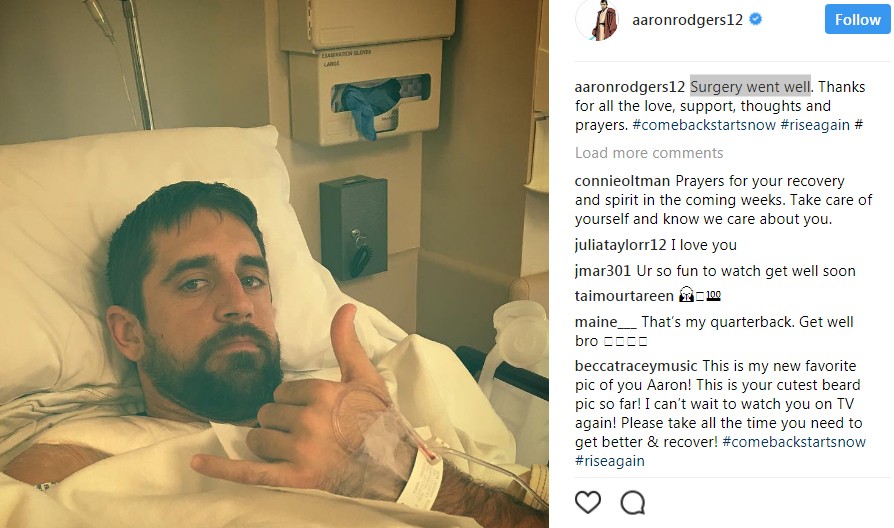The width and height of the screenshot is (894, 528).
Task: Click the blue verified badge icon
Action: 755,19
